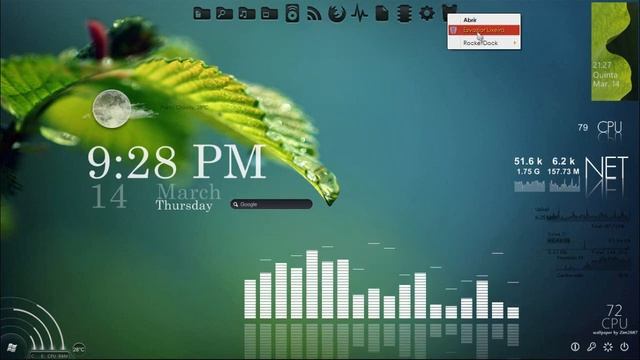640x360 pixels.
Task: Open the documents folder dock icon
Action: point(202,13)
